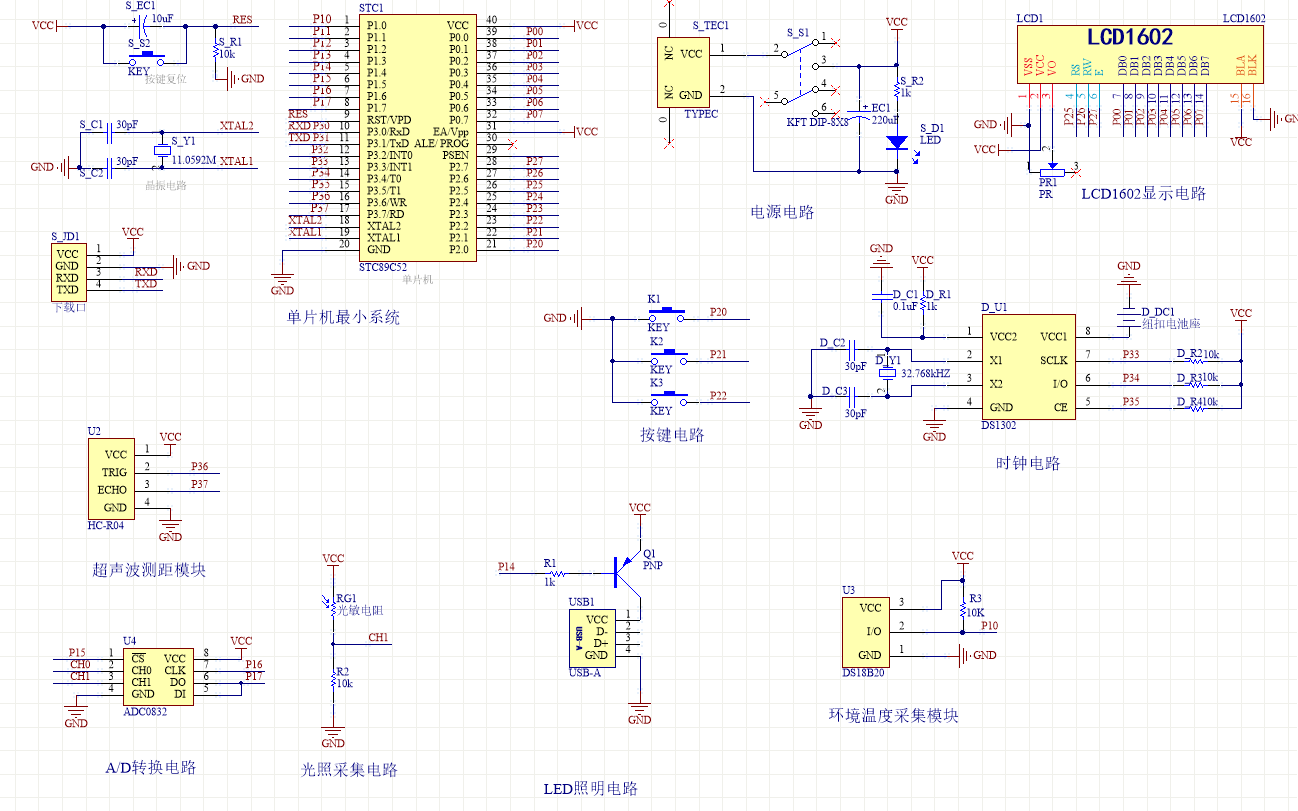
Task: Click the 'LCD1602显示电路' section title
Action: click(x=1143, y=194)
